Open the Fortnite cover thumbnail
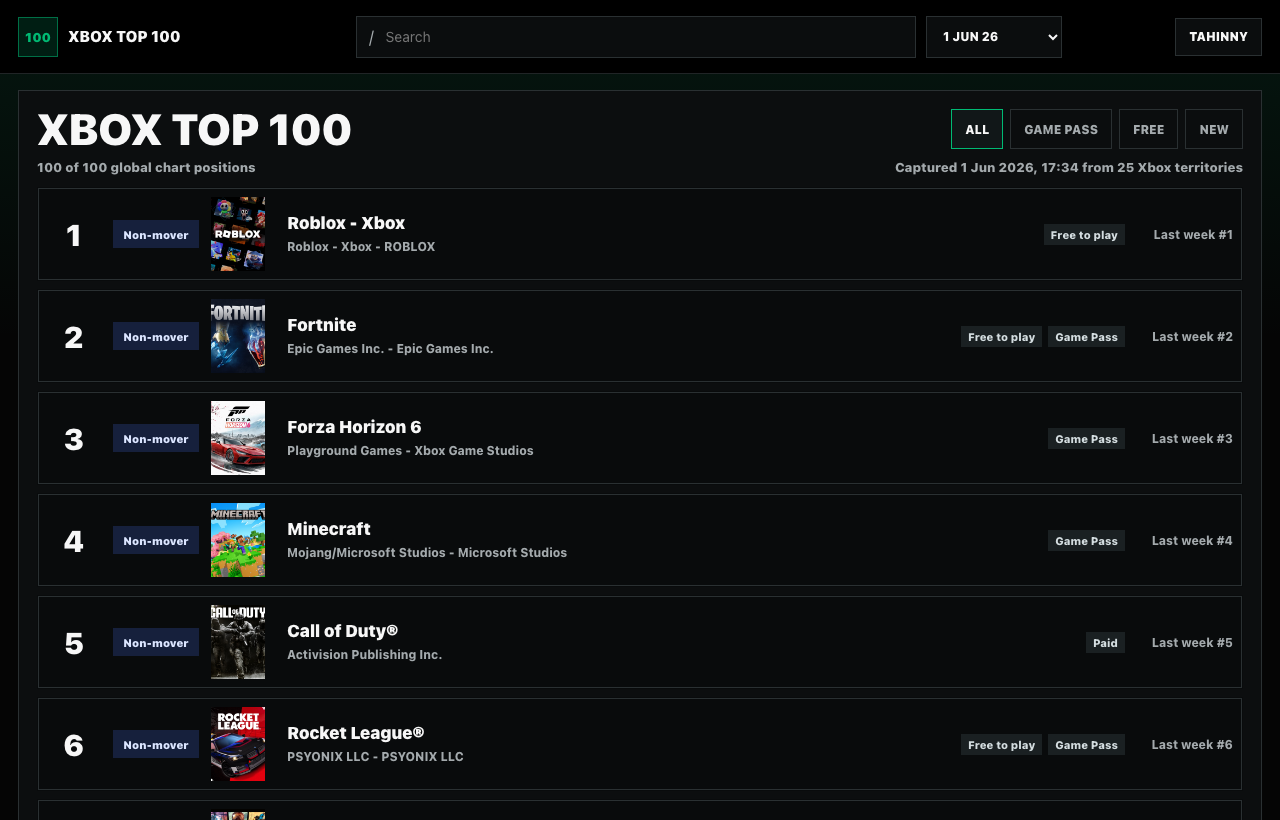 [x=238, y=336]
